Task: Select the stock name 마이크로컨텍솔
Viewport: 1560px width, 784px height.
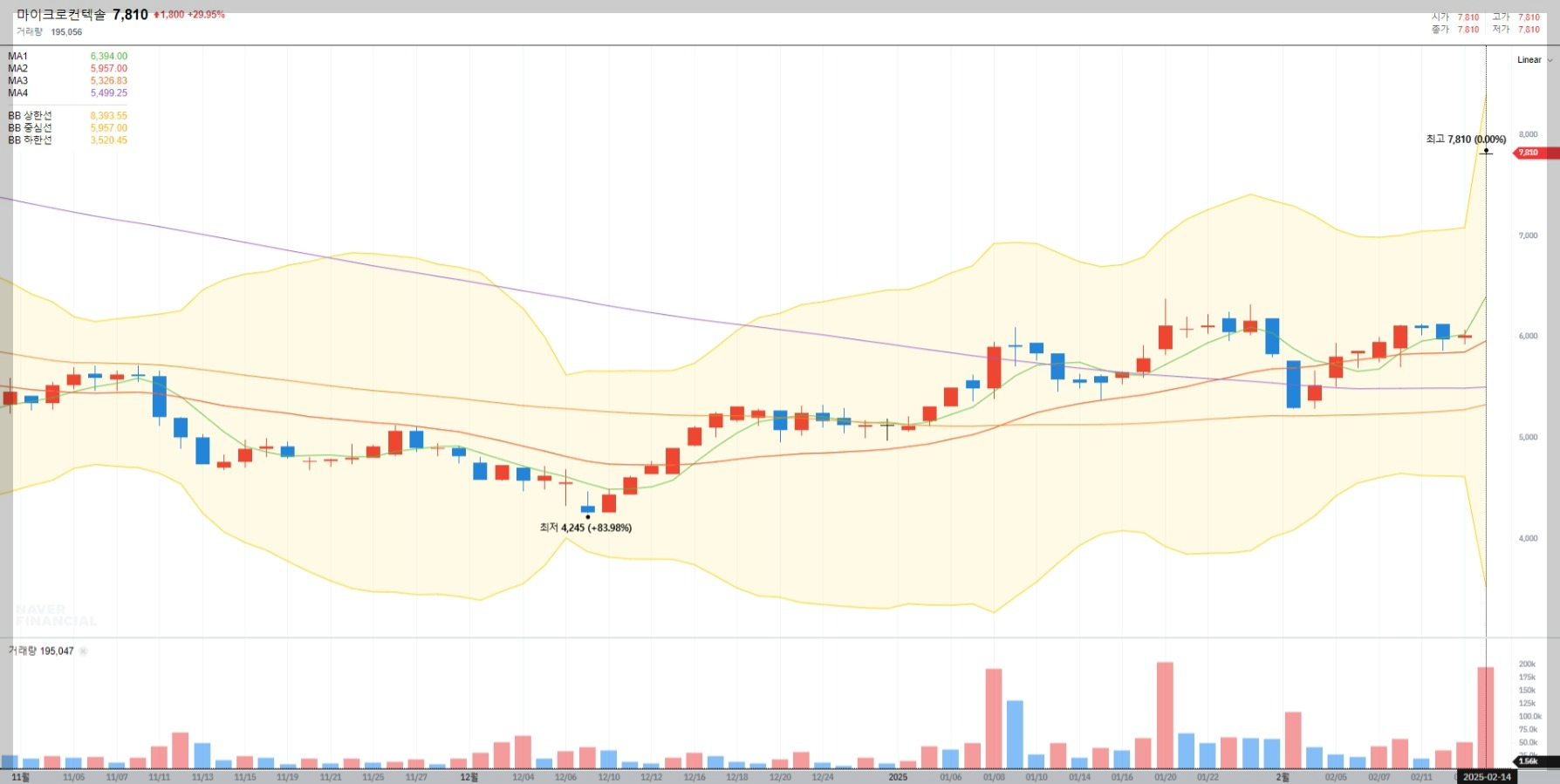Action: tap(61, 15)
